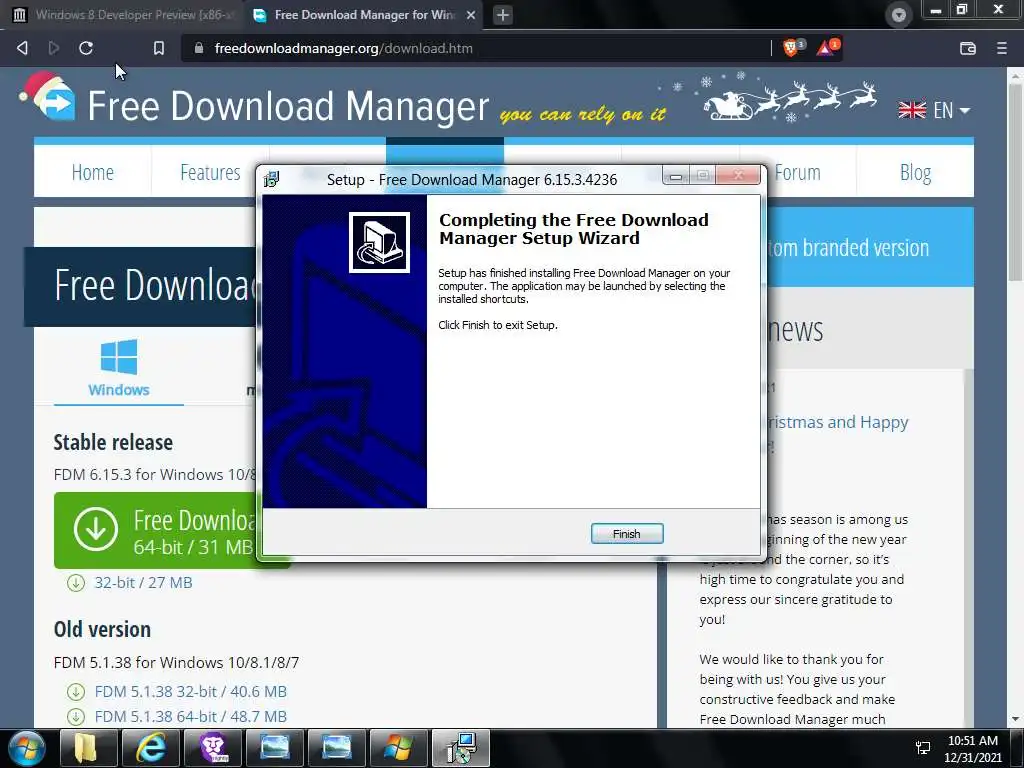Click the setup wizard title bar icon
The height and width of the screenshot is (768, 1024).
272,179
